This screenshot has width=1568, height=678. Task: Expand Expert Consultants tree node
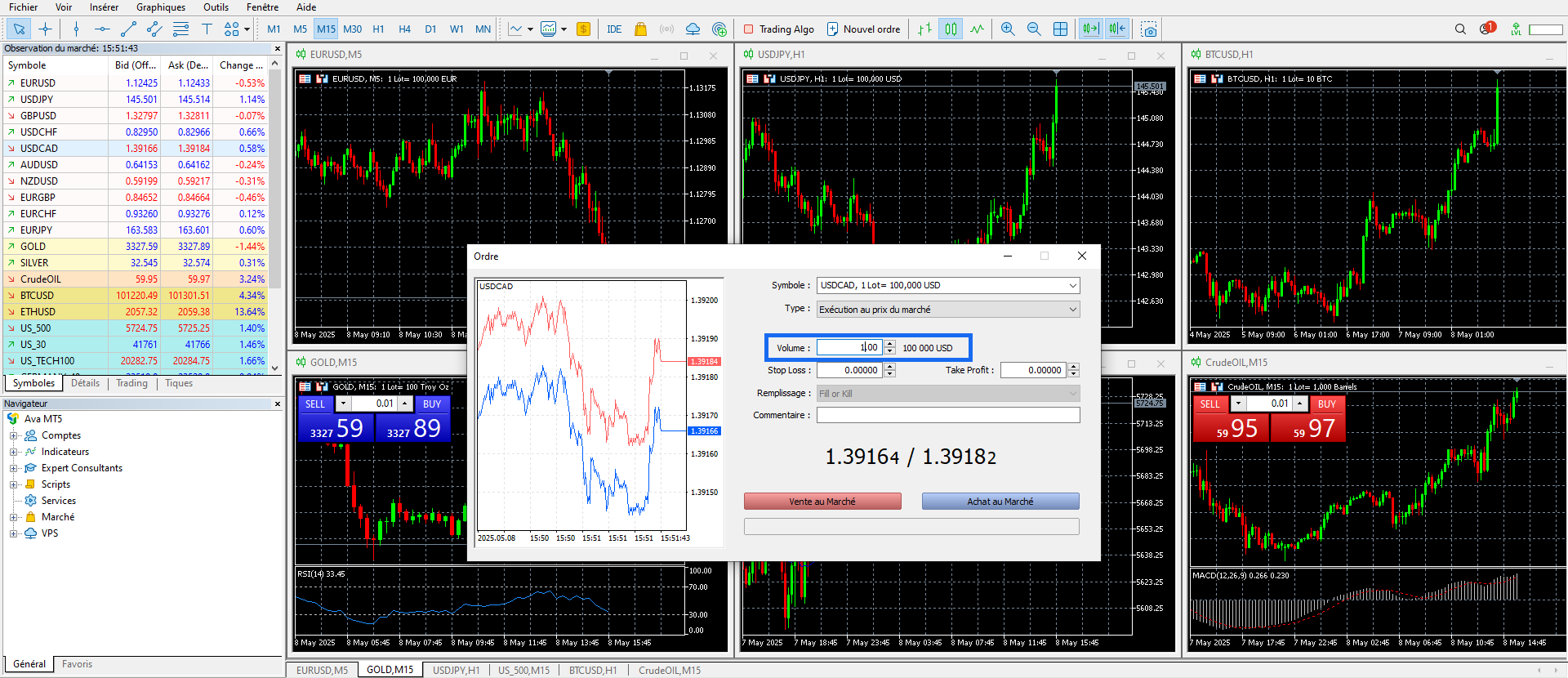[x=13, y=468]
